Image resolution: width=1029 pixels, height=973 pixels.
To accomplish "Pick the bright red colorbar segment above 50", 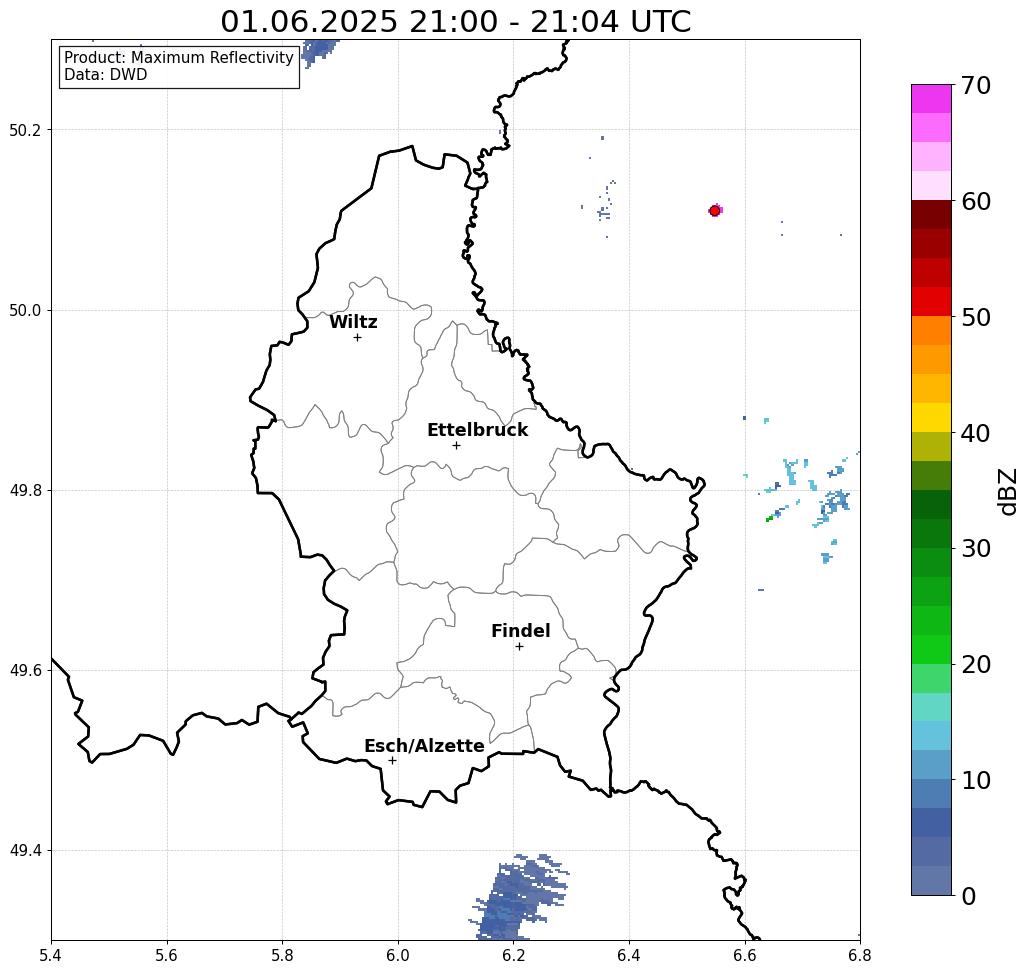I will click(x=931, y=302).
